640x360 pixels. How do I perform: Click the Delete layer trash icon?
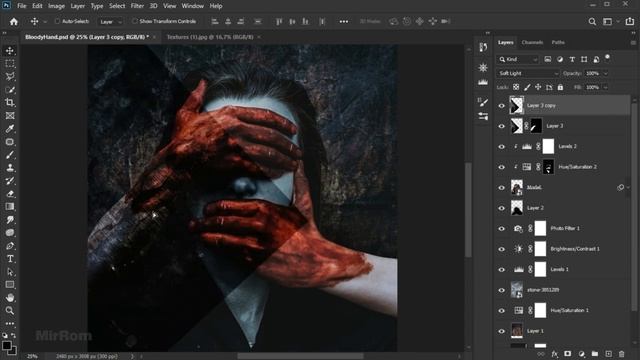[x=622, y=354]
